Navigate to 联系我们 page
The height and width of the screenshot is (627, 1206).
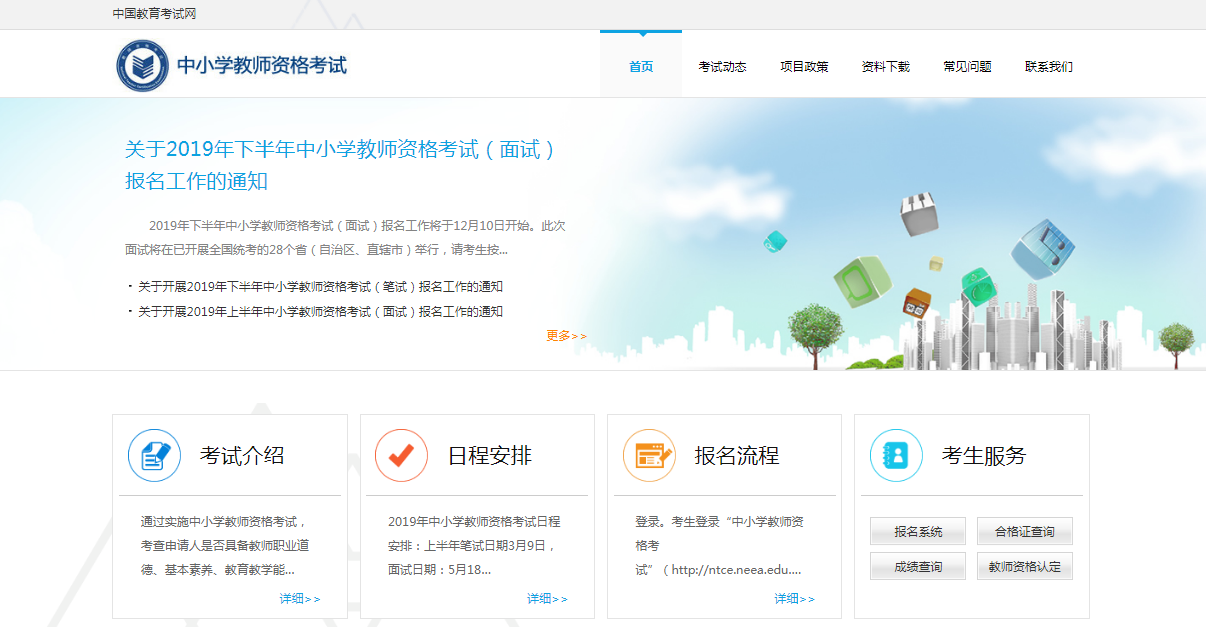pyautogui.click(x=1048, y=67)
